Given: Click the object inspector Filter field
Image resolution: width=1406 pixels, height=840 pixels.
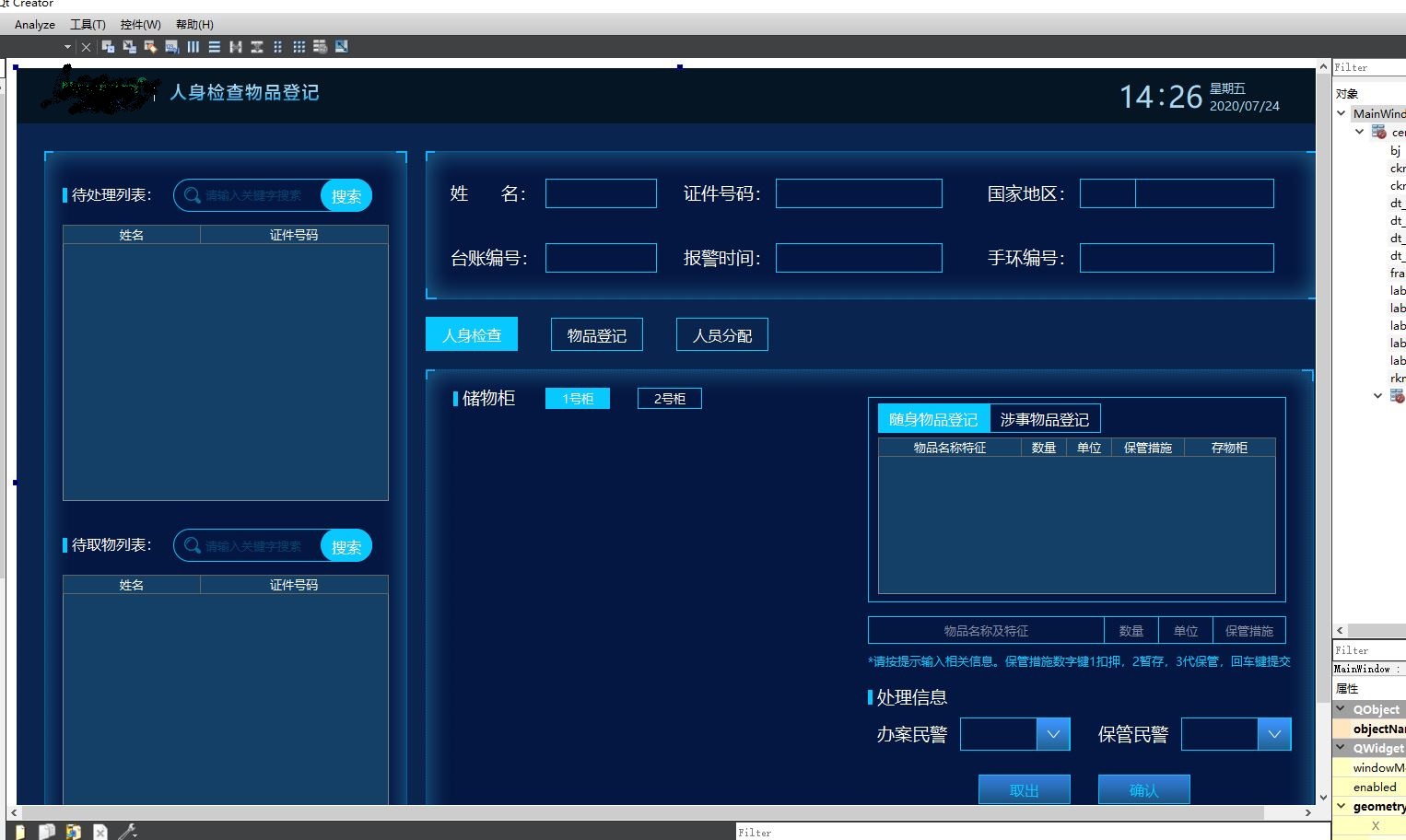Looking at the screenshot, I should 1369,67.
